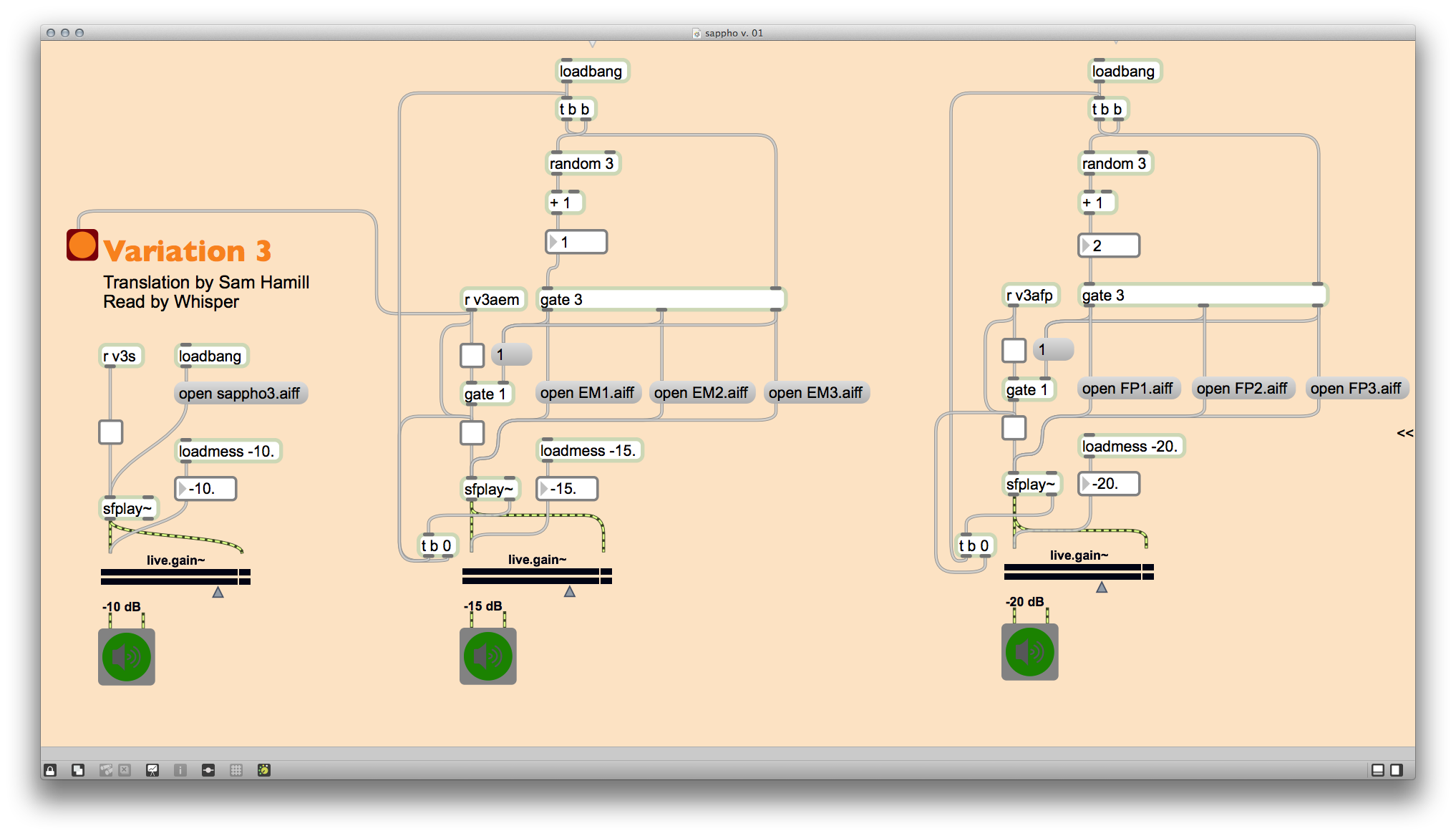1456x836 pixels.
Task: Click the '1' message beside r v3afp's toggle
Action: pyautogui.click(x=1053, y=350)
